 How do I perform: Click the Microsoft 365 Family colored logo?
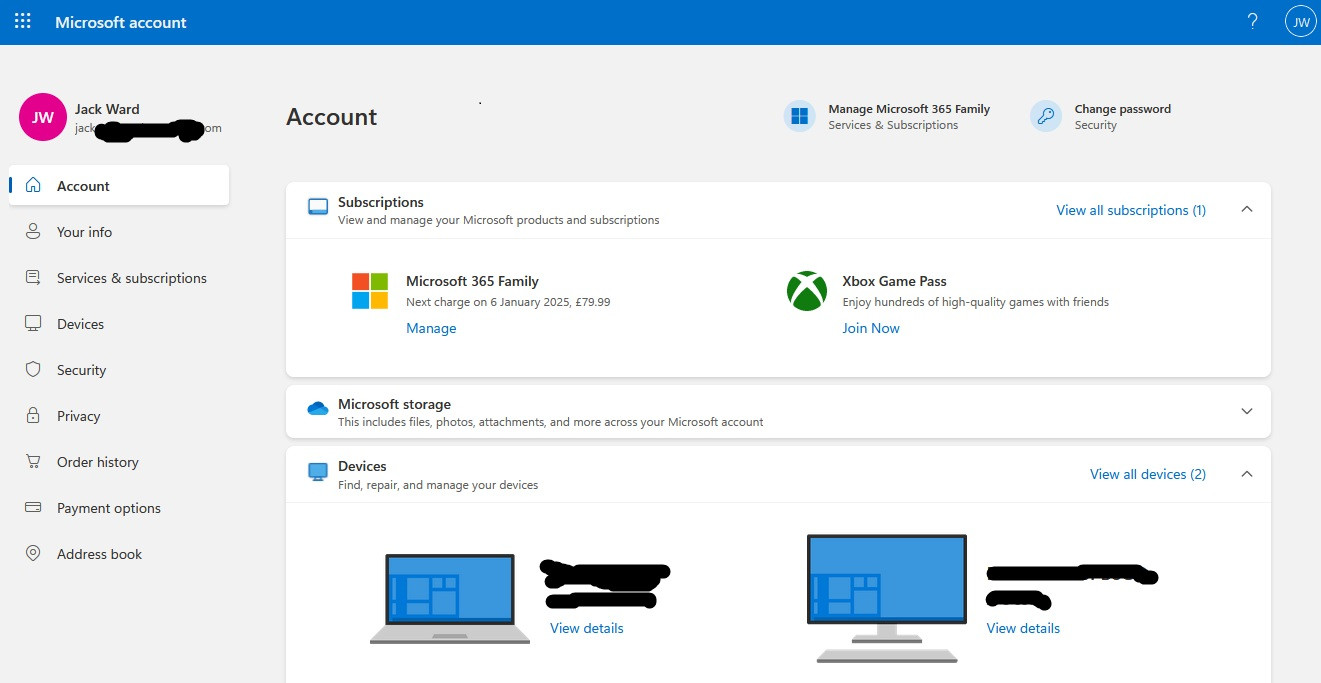370,291
